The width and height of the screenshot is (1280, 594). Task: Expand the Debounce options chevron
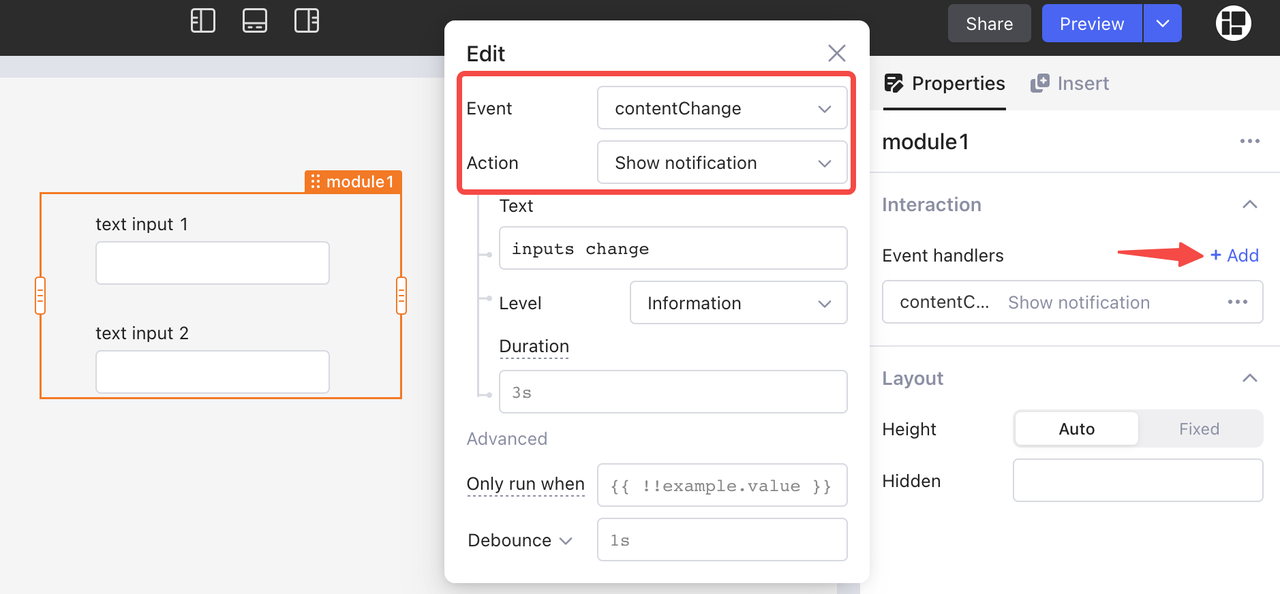click(565, 541)
